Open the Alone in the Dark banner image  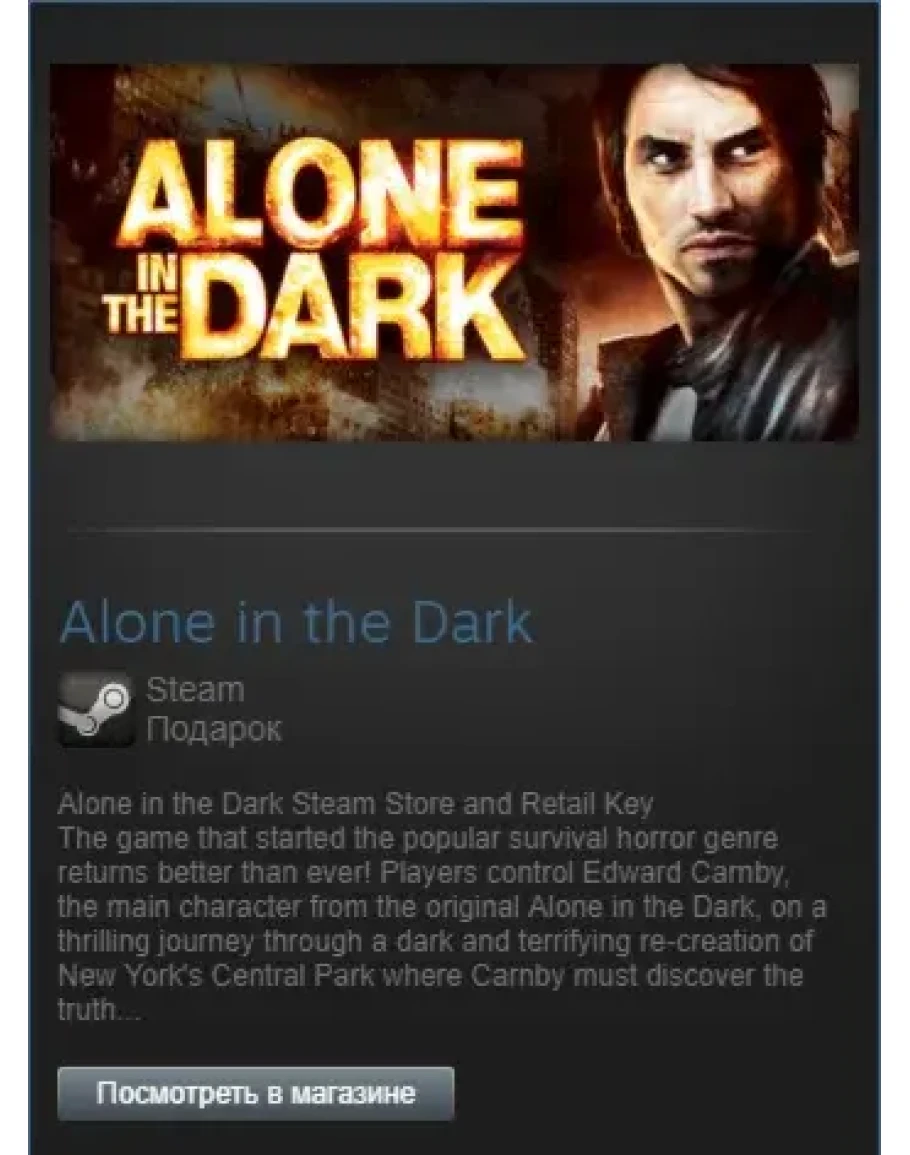coord(454,252)
